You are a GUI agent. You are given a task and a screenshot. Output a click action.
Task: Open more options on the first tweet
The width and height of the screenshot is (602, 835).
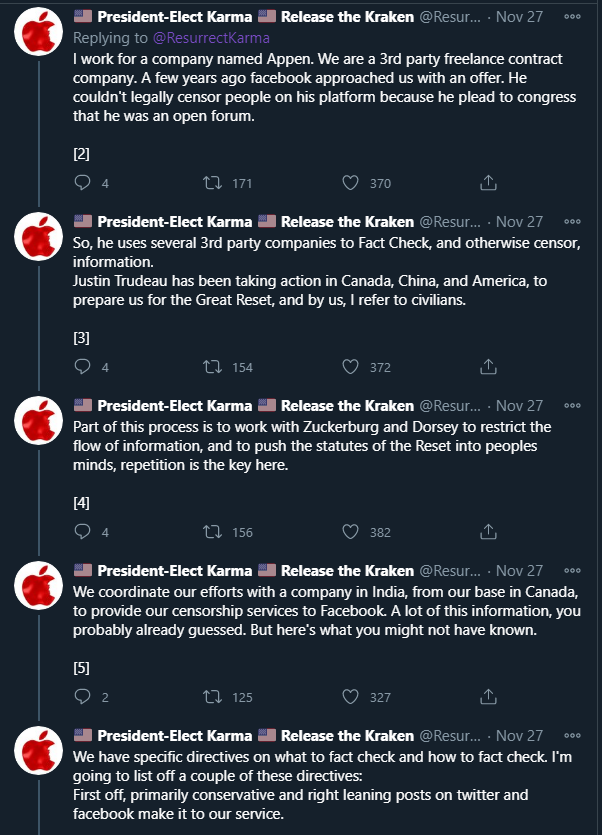pyautogui.click(x=571, y=17)
